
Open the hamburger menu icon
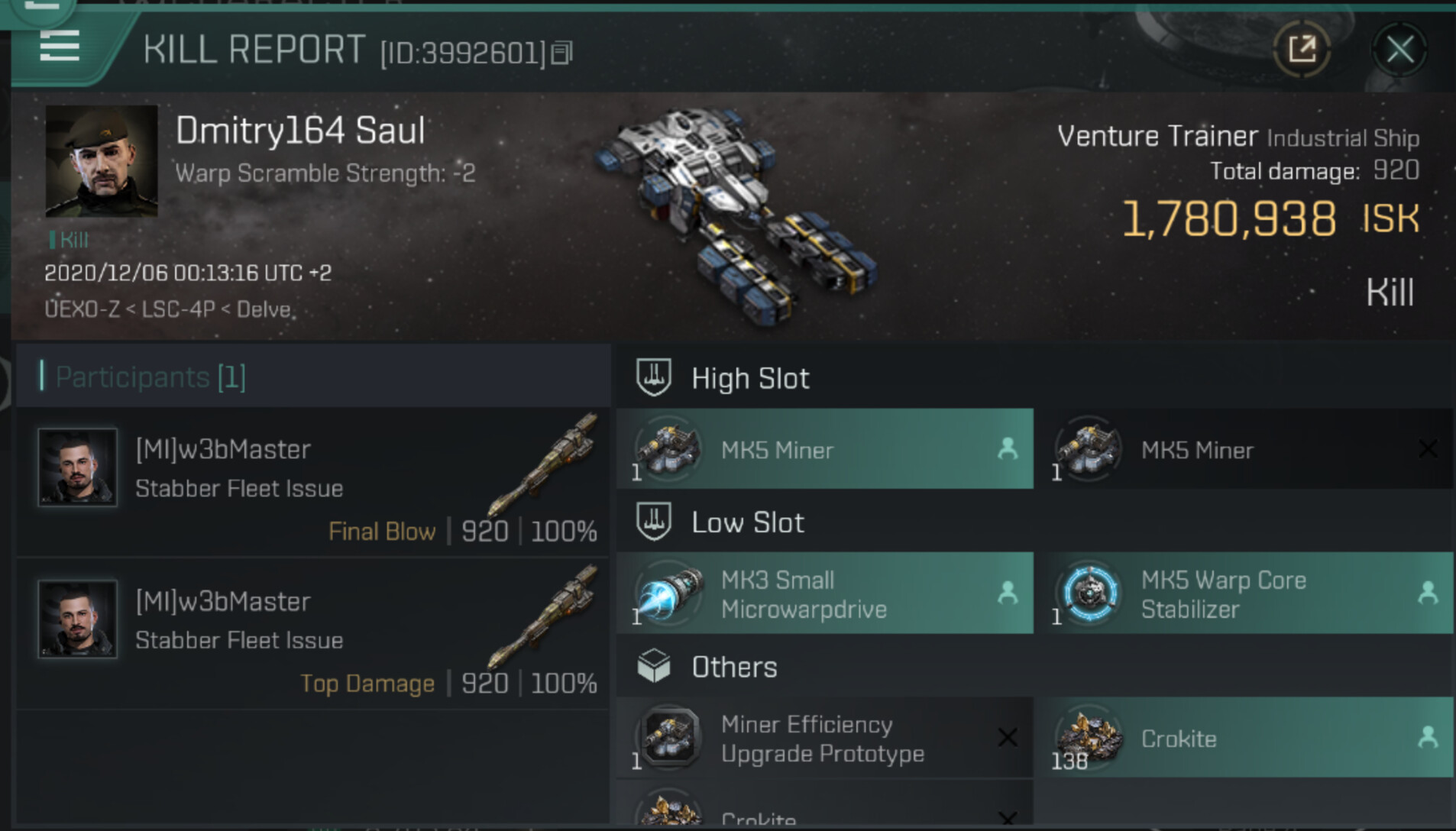point(59,47)
